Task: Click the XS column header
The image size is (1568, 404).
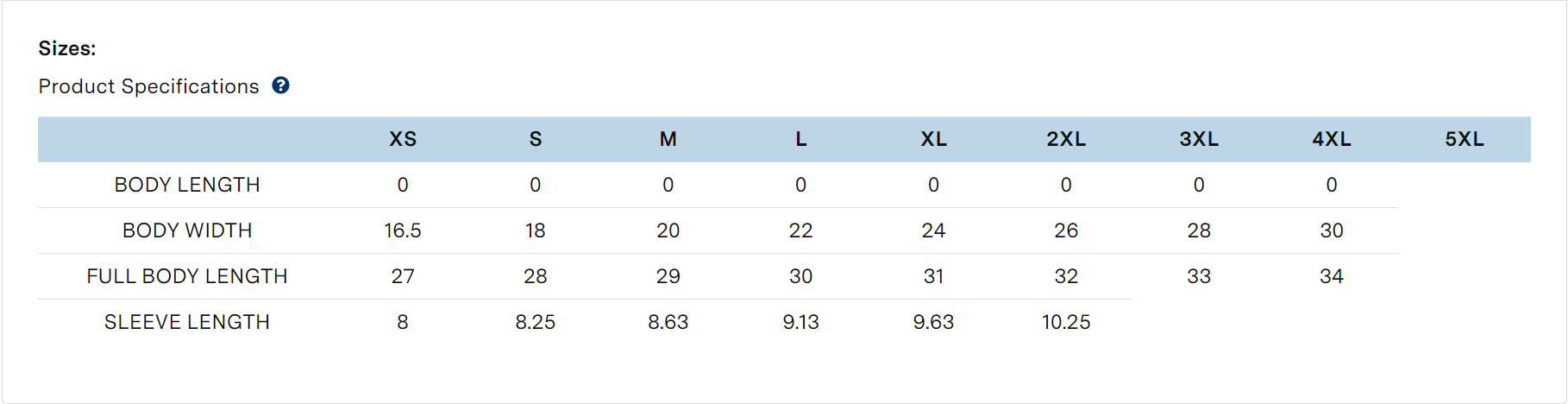Action: coord(403,139)
